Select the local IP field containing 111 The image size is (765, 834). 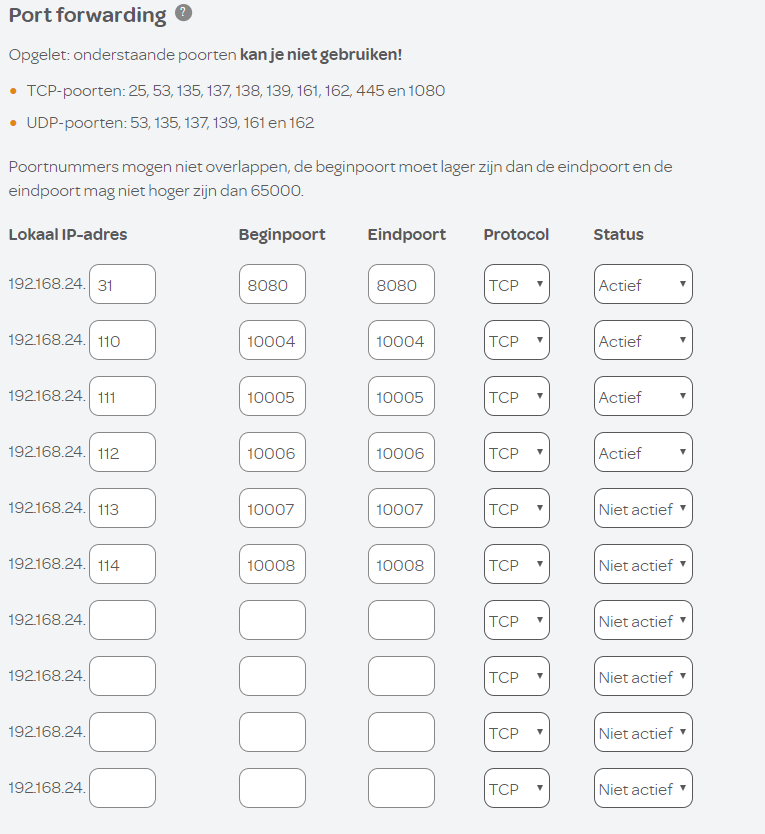[x=122, y=397]
